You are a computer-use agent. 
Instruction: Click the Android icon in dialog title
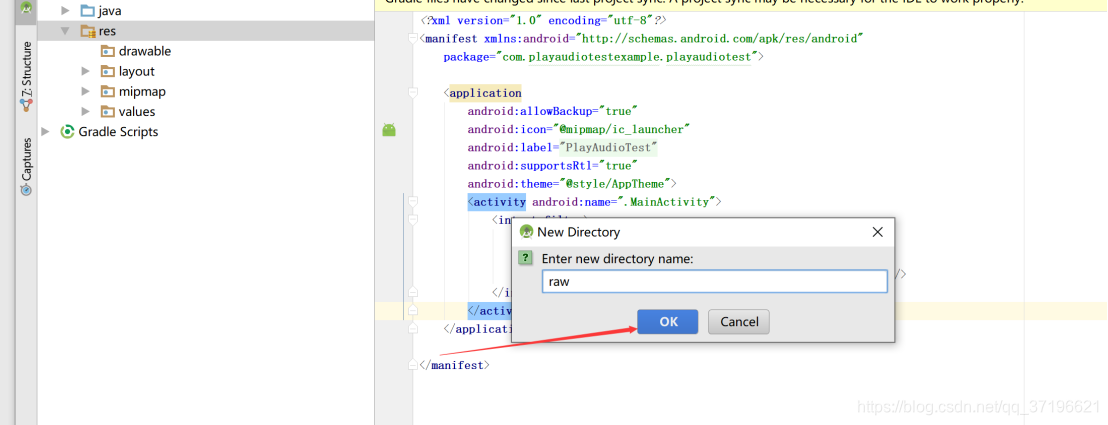[x=526, y=231]
